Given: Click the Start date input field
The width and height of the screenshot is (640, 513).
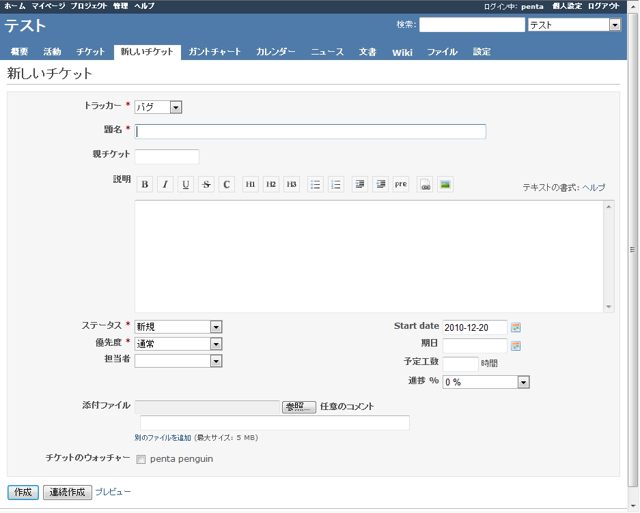Looking at the screenshot, I should (475, 327).
